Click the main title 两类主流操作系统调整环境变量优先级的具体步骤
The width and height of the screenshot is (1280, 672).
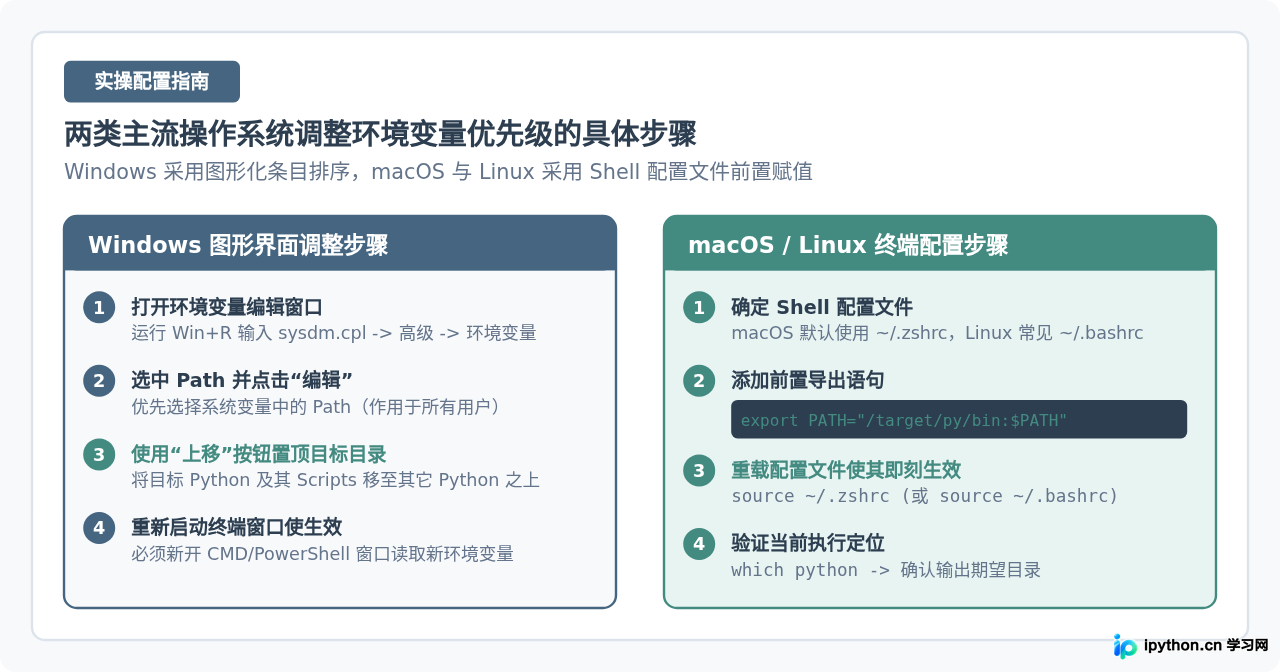coord(380,134)
